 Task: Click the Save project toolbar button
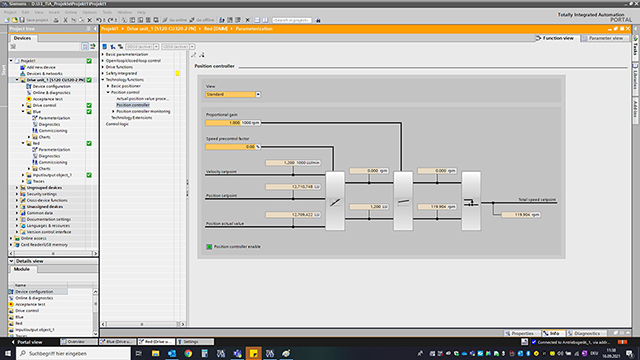[33, 20]
